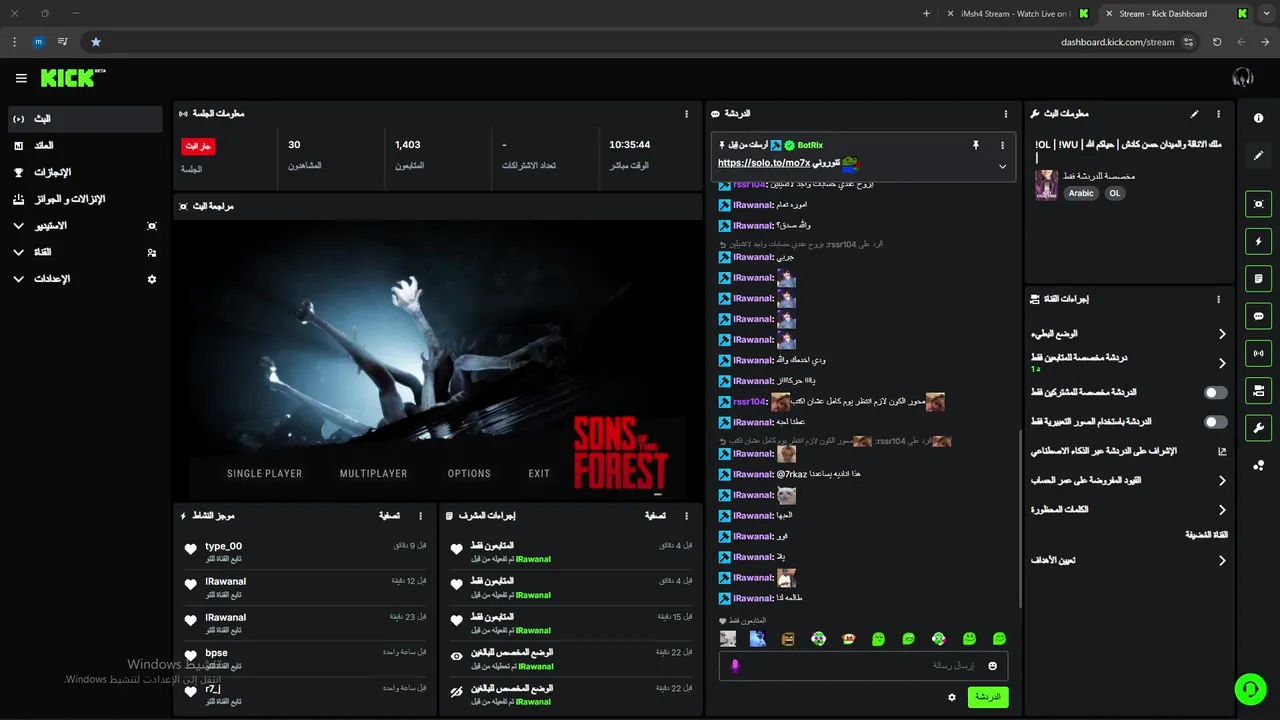Open chat settings gear beside the chat button
Screen dimensions: 1280x720
(x=952, y=697)
